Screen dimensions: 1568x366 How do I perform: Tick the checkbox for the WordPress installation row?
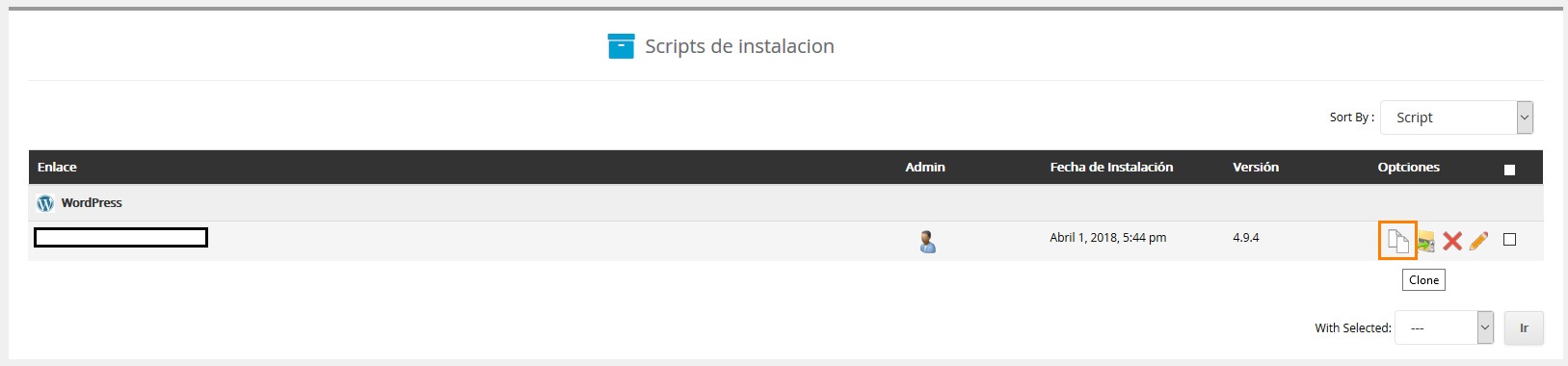coord(1509,240)
